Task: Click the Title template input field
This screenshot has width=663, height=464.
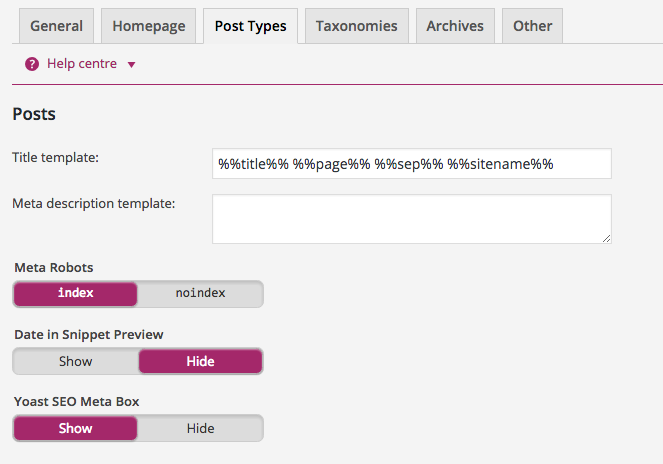Action: click(x=411, y=164)
